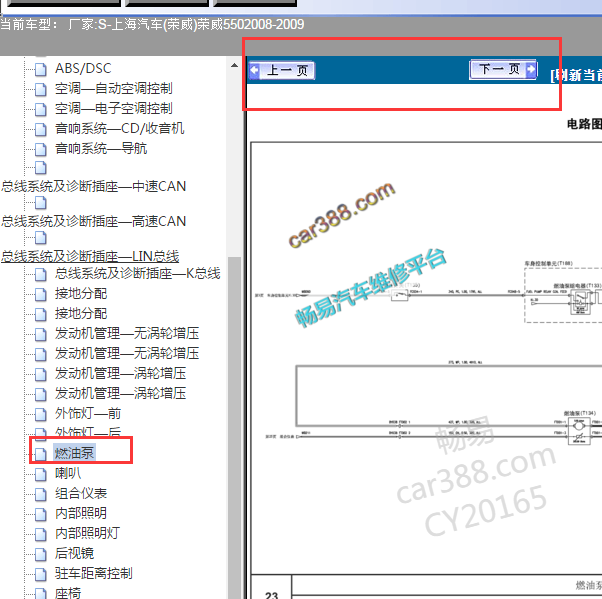Click page icon above LIN总线 entry
The width and height of the screenshot is (602, 599).
pos(40,238)
